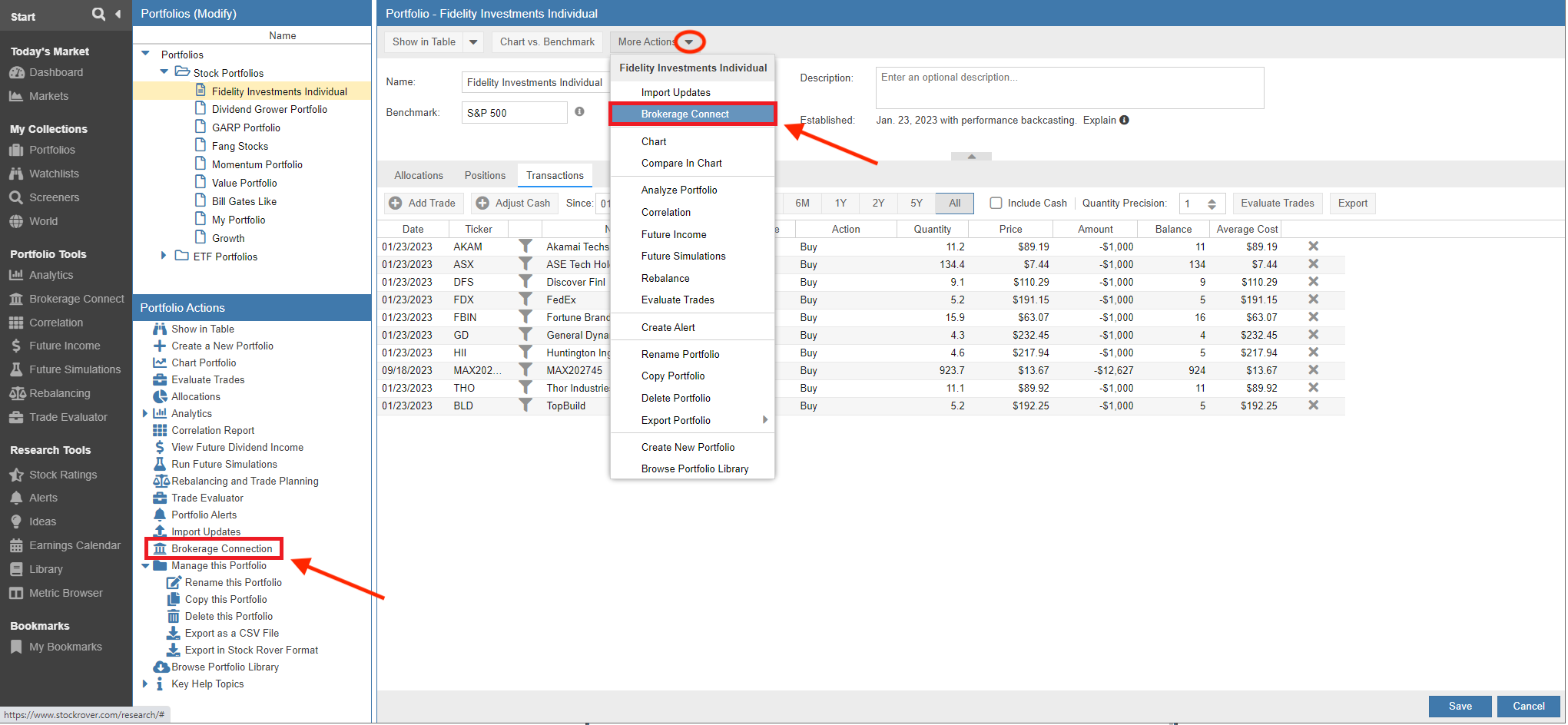Adjust the Quantity Precision stepper
Screen dimensions: 1568x725
[1212, 204]
